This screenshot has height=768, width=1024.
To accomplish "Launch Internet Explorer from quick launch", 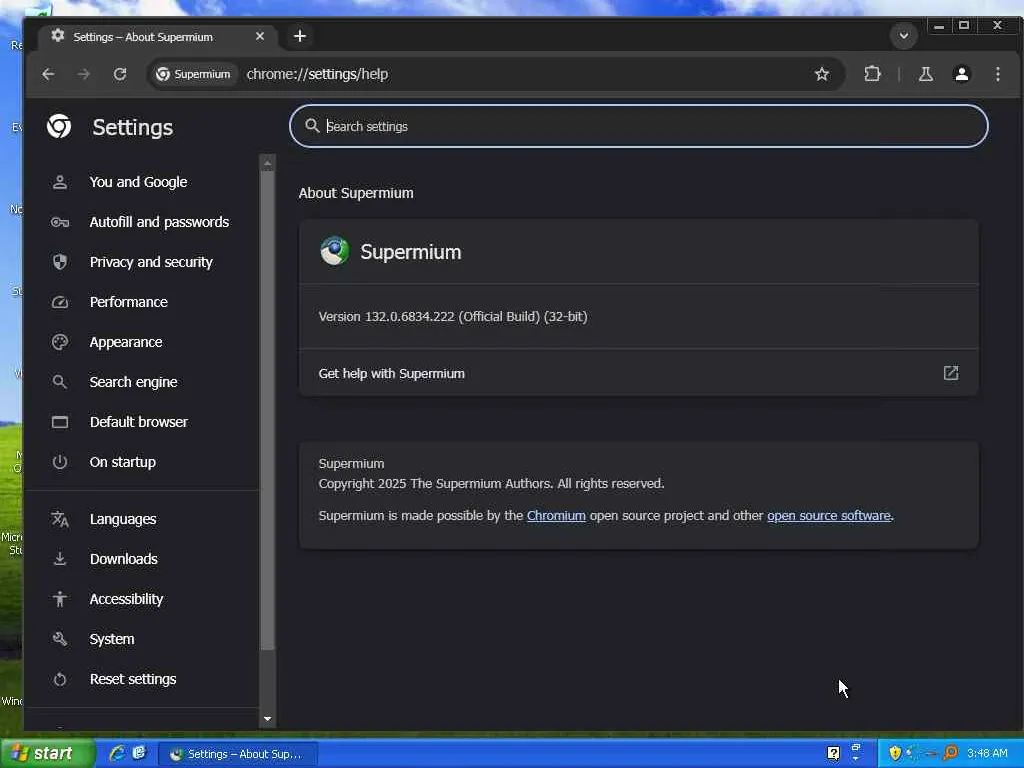I will tap(118, 753).
